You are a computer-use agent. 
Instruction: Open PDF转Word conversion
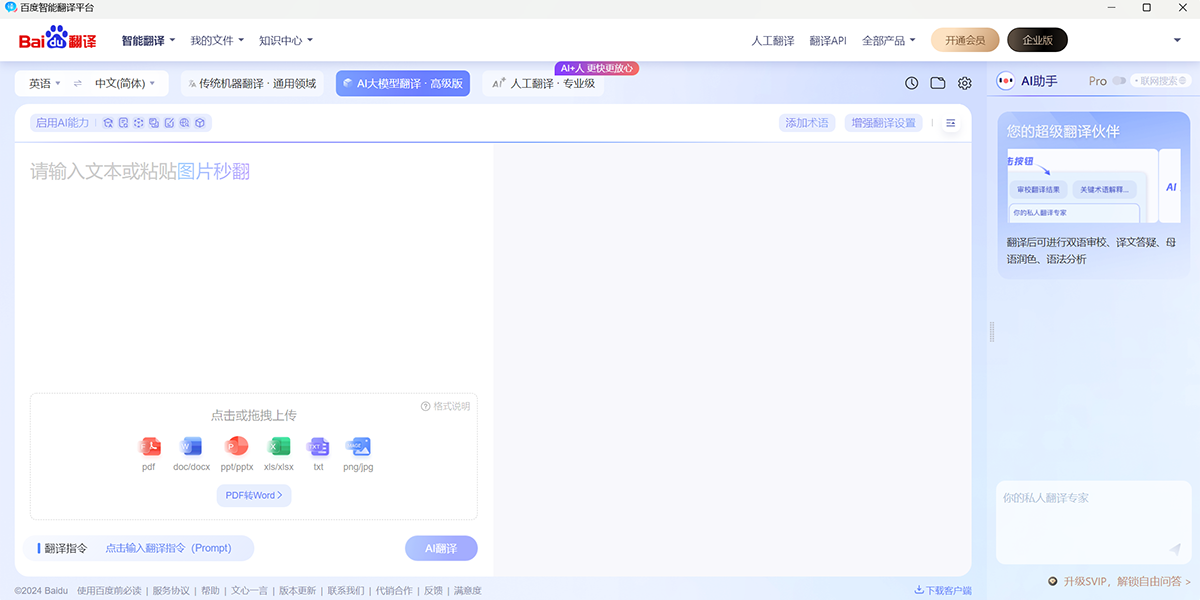[253, 495]
